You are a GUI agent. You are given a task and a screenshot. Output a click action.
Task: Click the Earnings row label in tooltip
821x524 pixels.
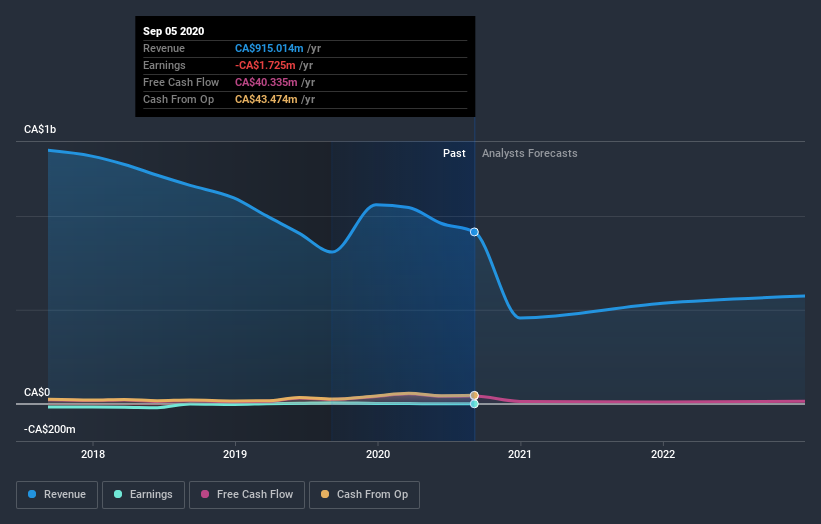click(x=164, y=65)
